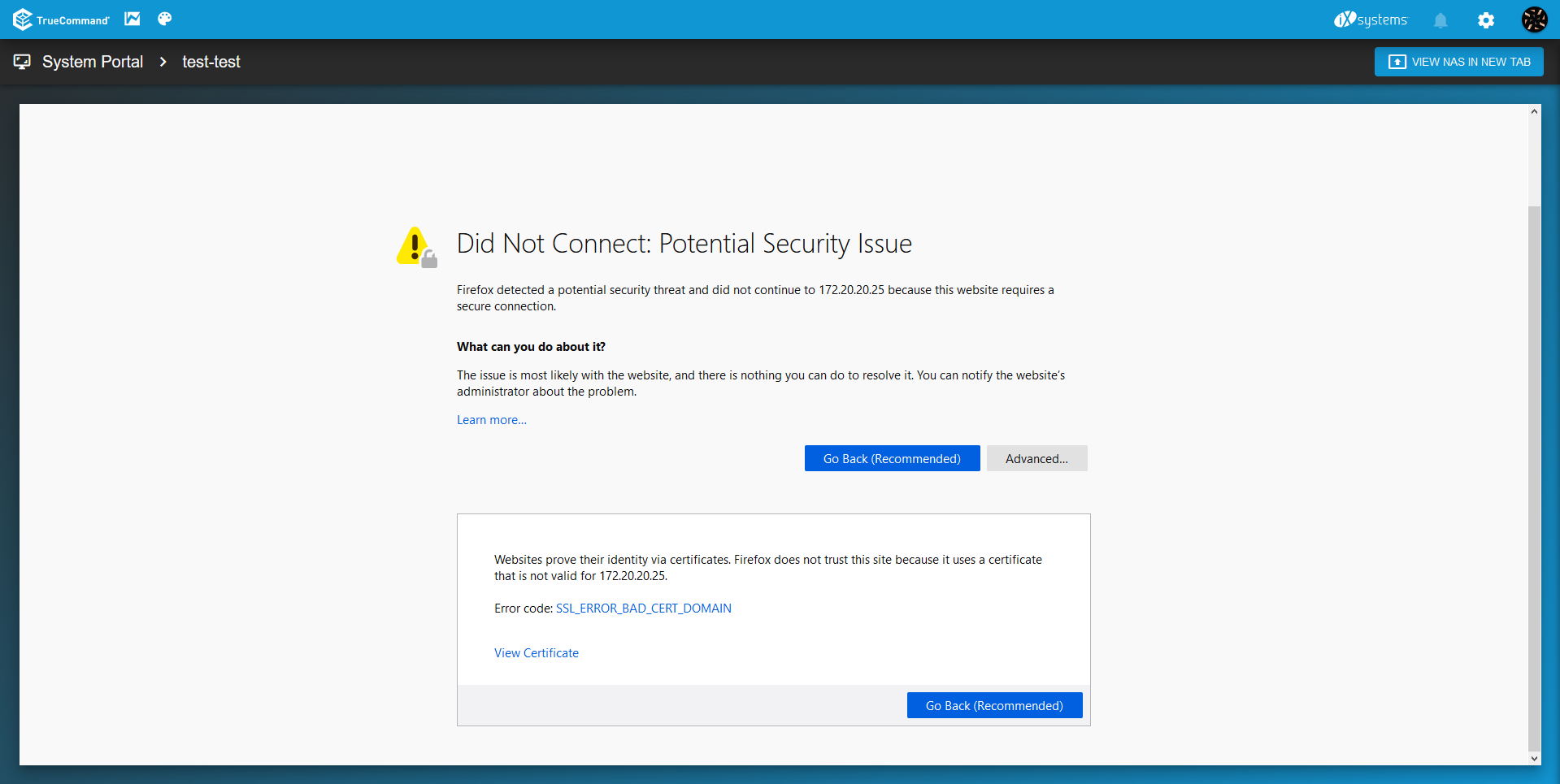This screenshot has height=784, width=1560.
Task: Toggle the Advanced details button
Action: [x=1036, y=458]
